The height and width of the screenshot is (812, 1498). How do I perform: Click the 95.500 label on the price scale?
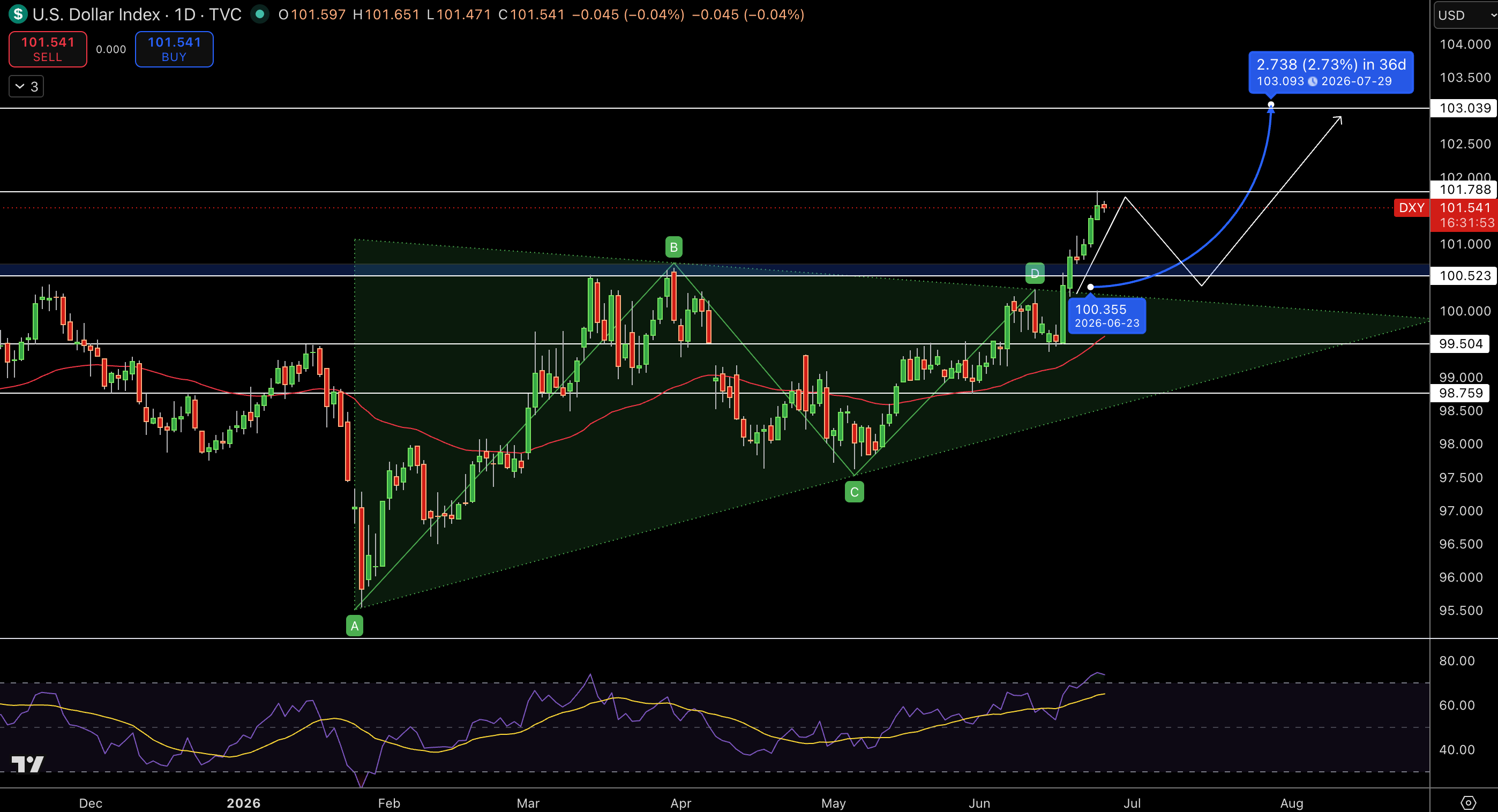click(1460, 610)
